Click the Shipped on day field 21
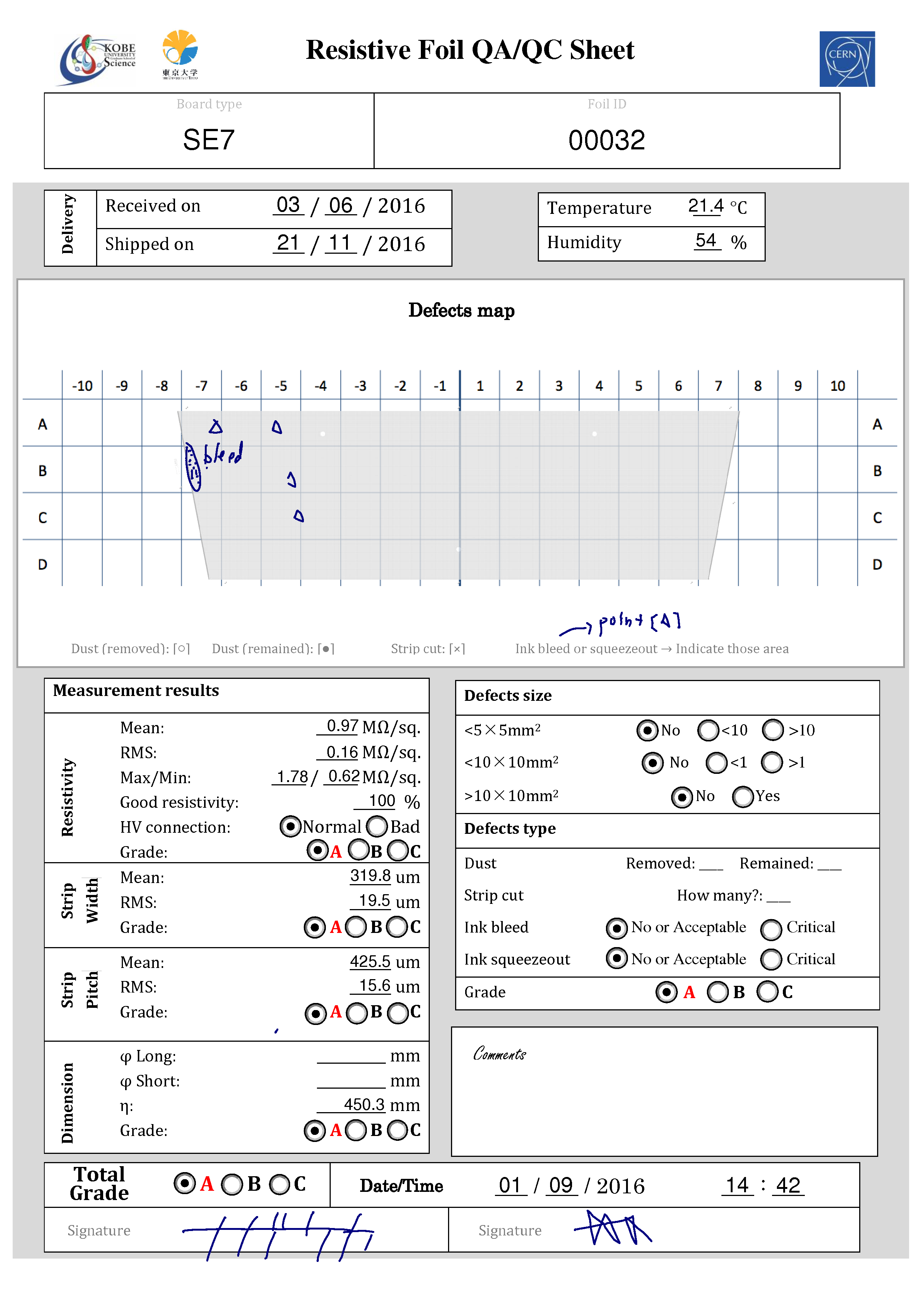Screen dimensions: 924x1307 click(x=289, y=243)
